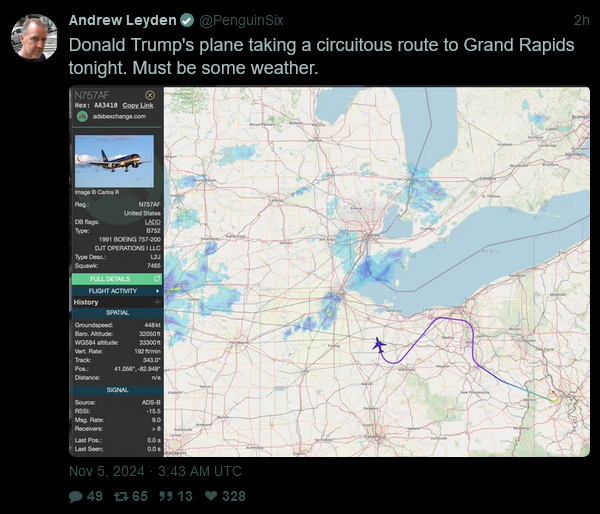Click the Source ADS-B value
This screenshot has width=600, height=514.
coord(151,402)
